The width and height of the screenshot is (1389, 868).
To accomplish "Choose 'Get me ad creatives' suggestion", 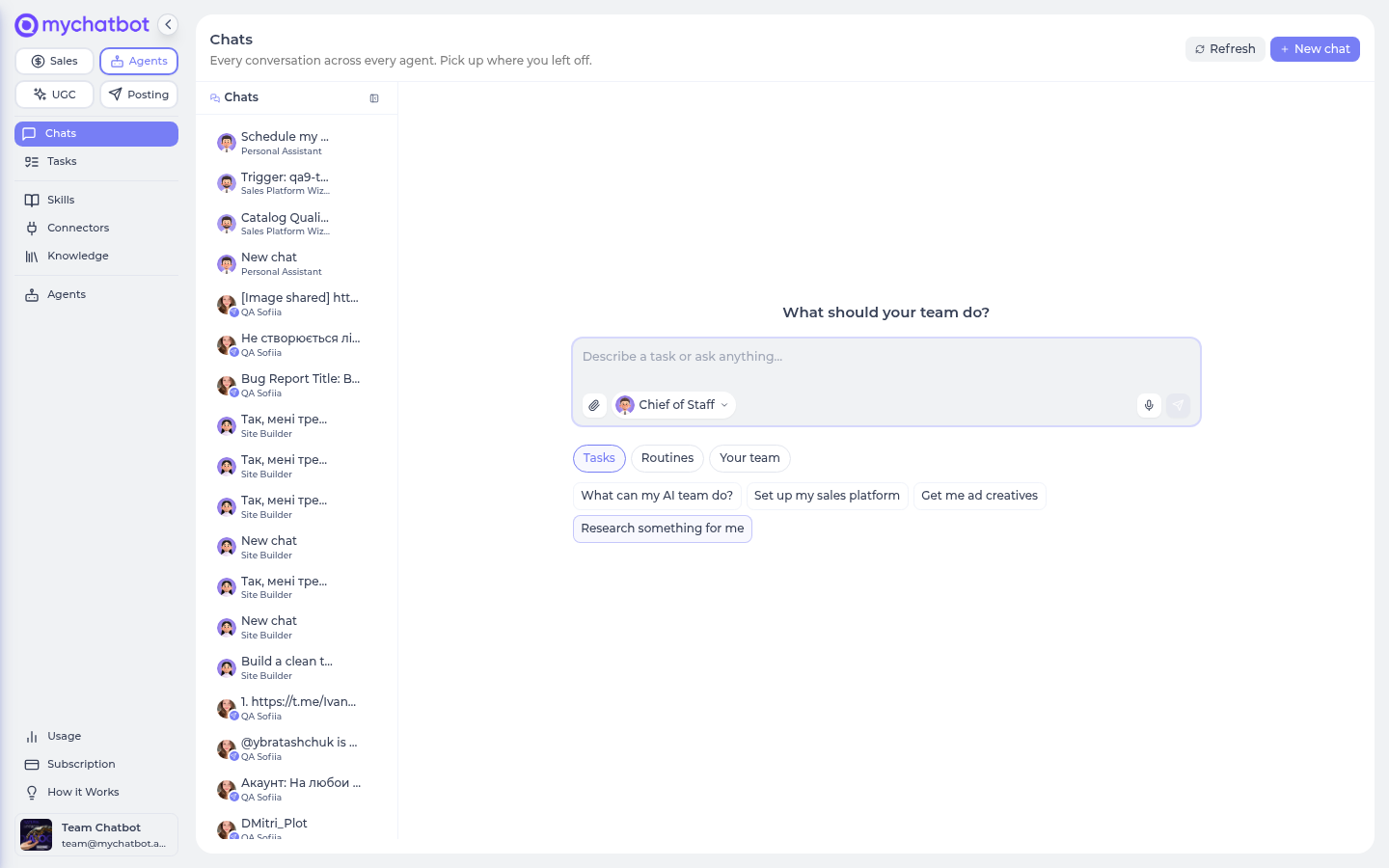I will (979, 496).
